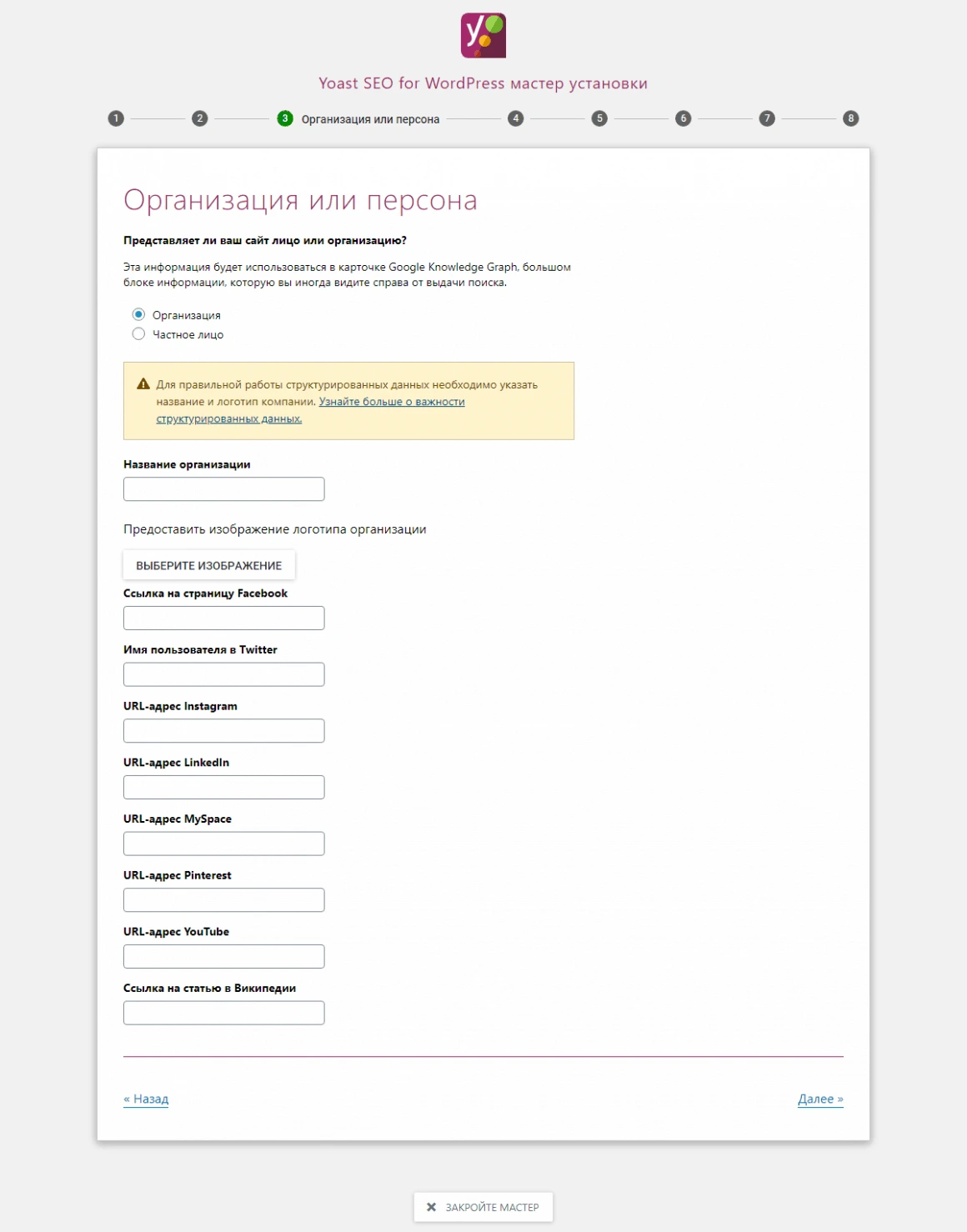This screenshot has width=967, height=1232.
Task: Select the Организация radio button
Action: click(x=138, y=314)
